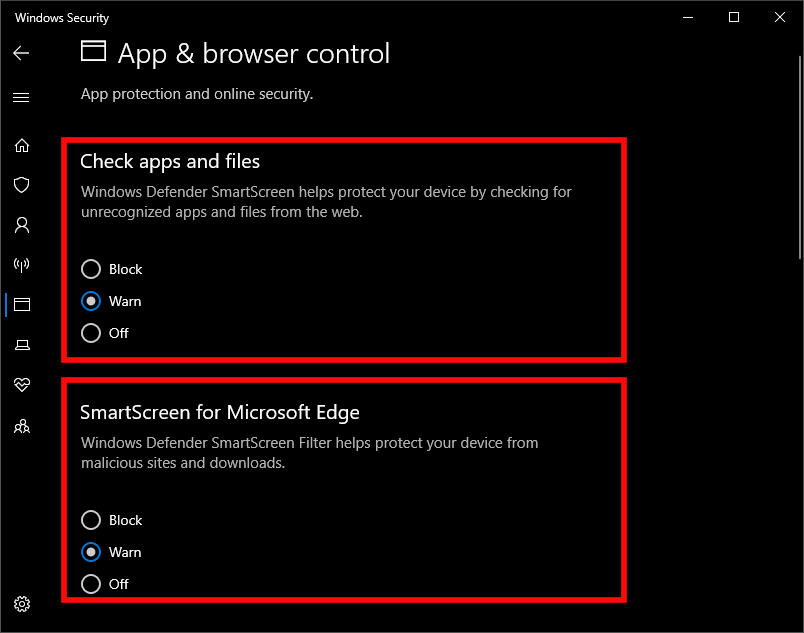804x633 pixels.
Task: Open Settings gear at bottom left
Action: (x=21, y=604)
